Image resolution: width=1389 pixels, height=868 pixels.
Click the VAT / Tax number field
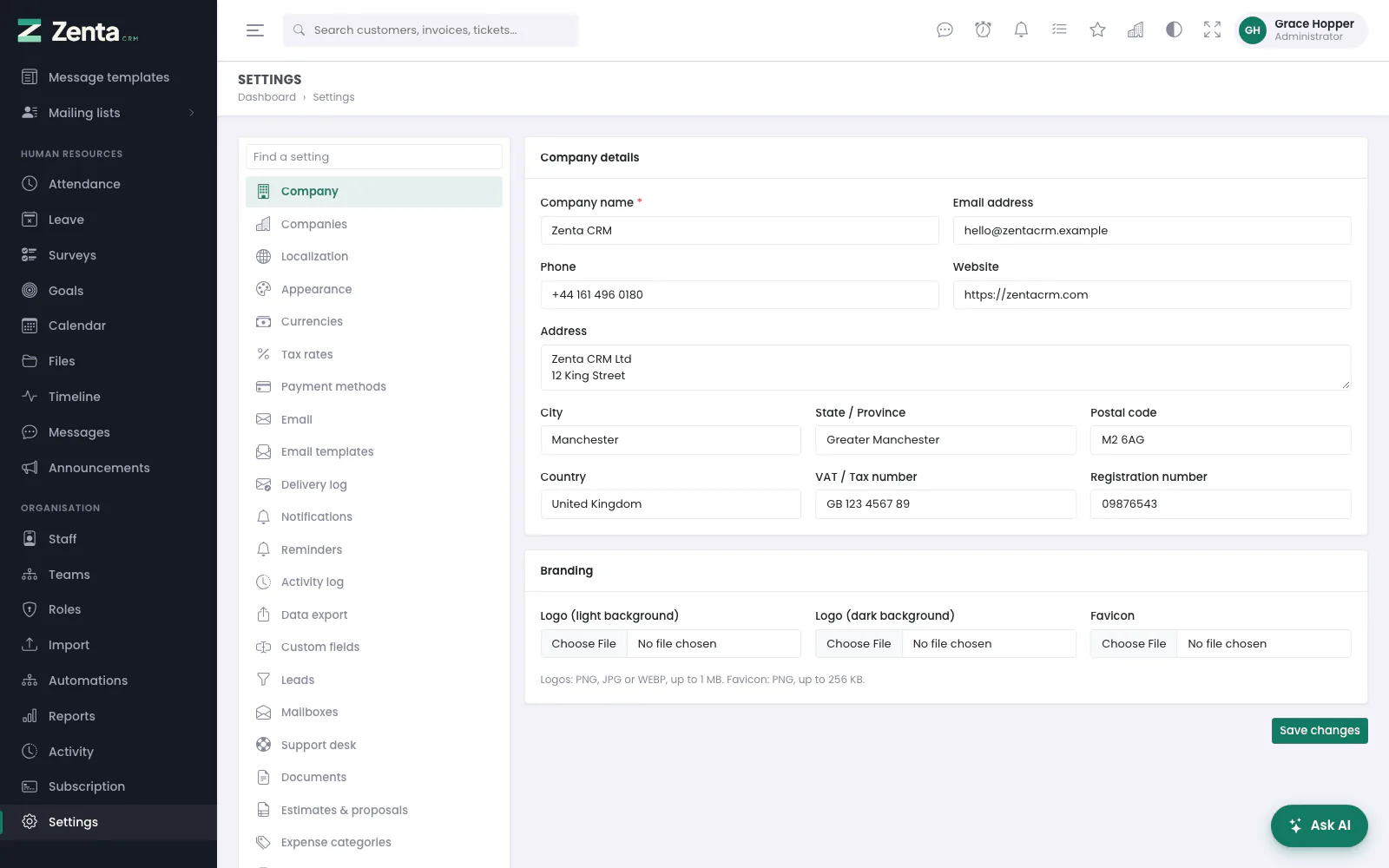(x=945, y=504)
